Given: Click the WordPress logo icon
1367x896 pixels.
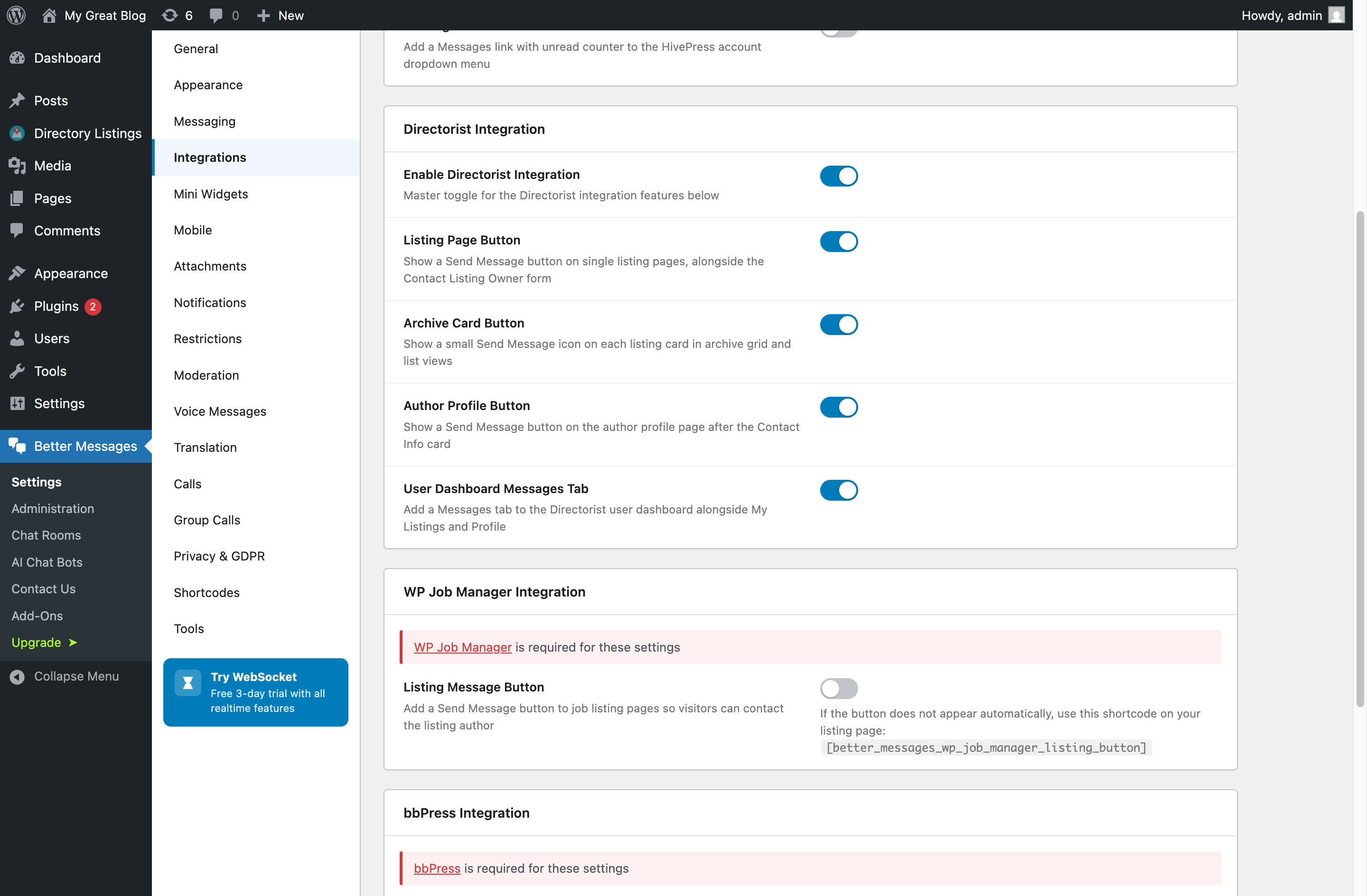Looking at the screenshot, I should (16, 15).
